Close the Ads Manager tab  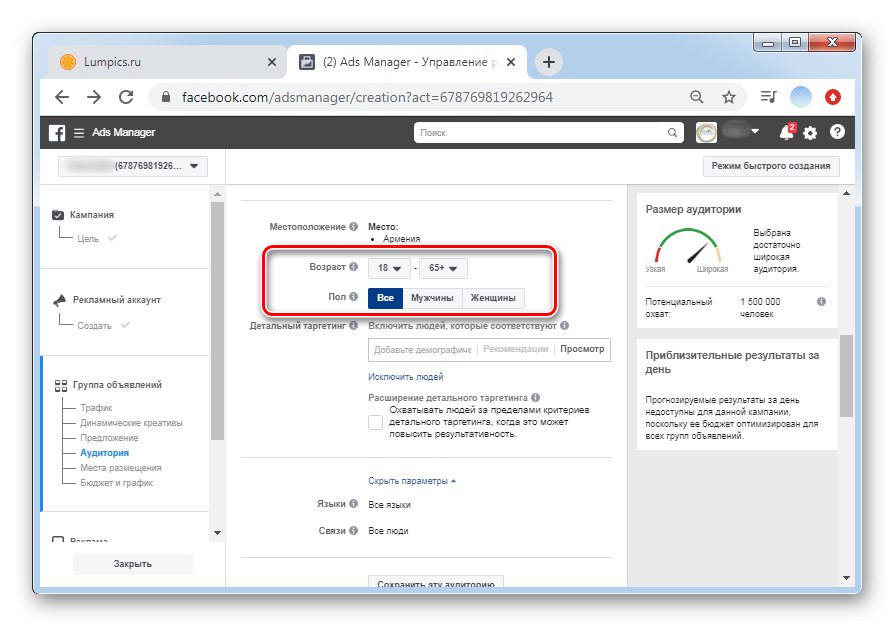[511, 62]
